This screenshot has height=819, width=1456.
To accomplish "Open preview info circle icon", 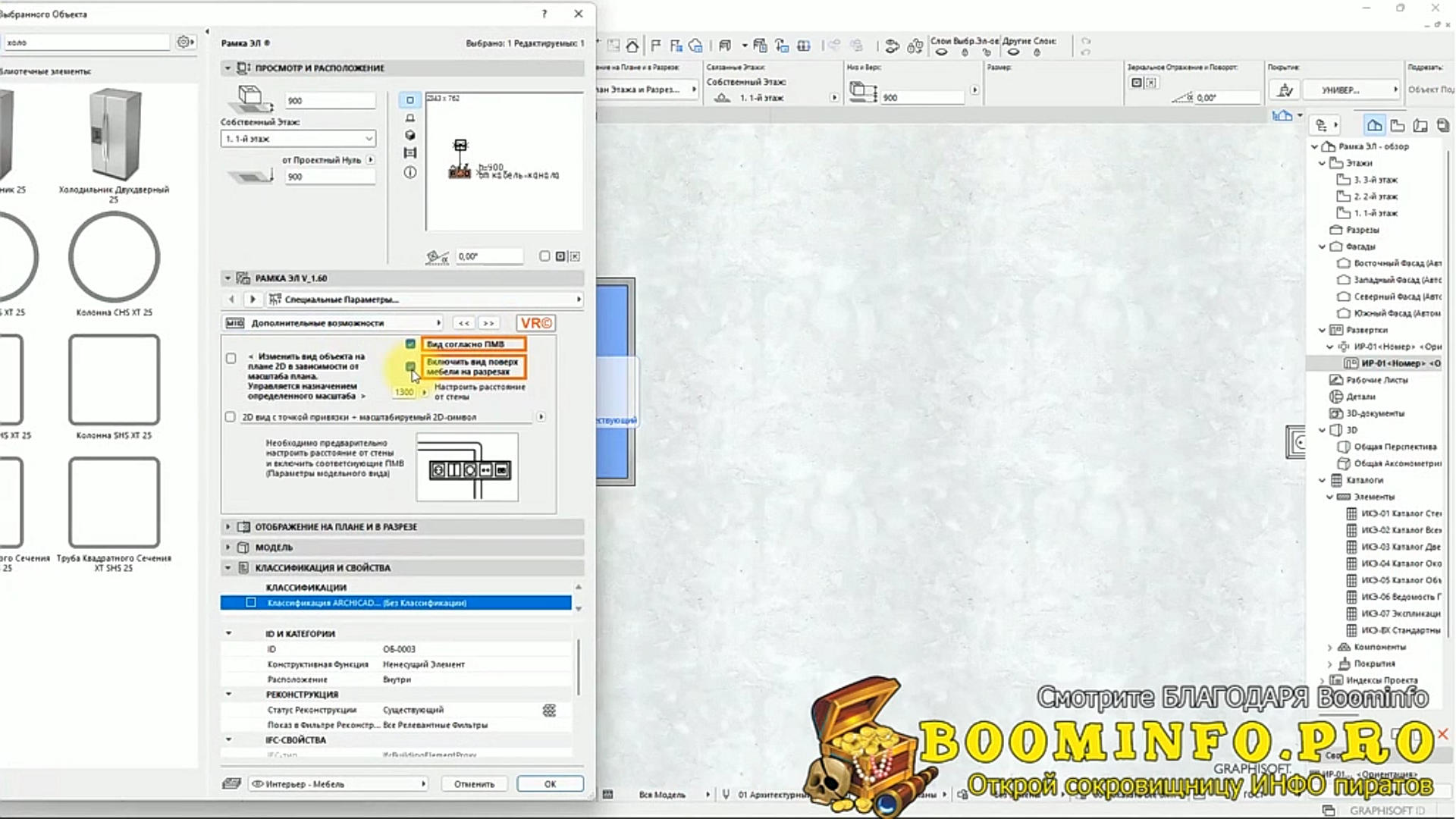I will tap(410, 172).
